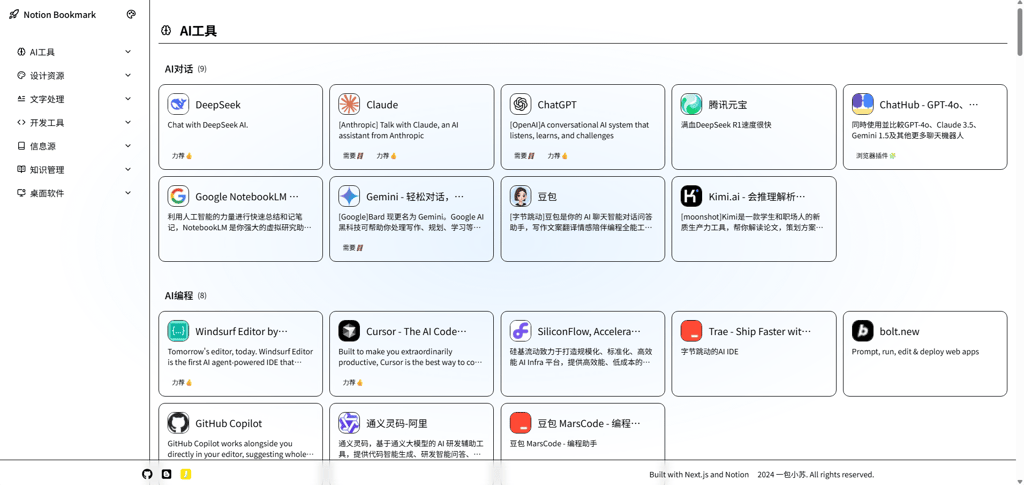Click the GitHub Copilot octocat logo
Image resolution: width=1024 pixels, height=485 pixels.
178,423
